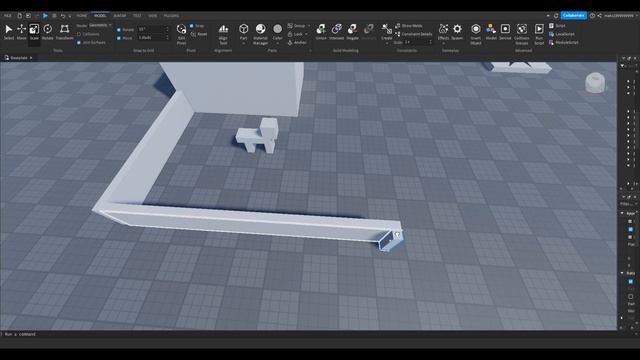Adjust the Move studs stepper
The height and width of the screenshot is (360, 640).
(x=167, y=38)
